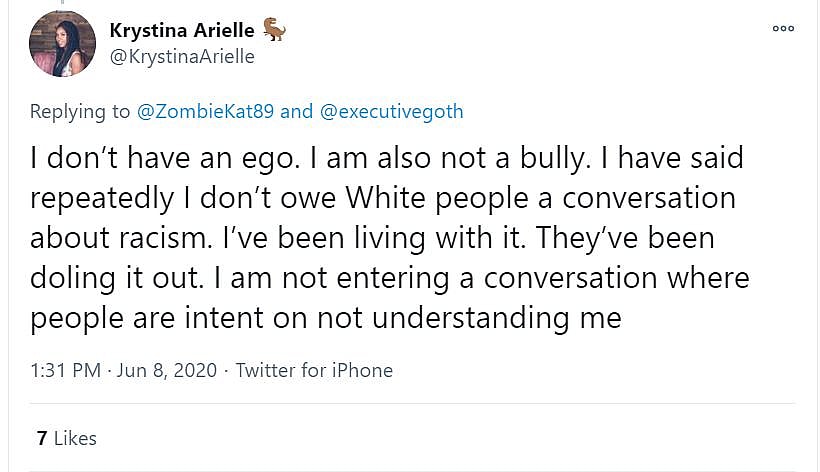The image size is (820, 472).
Task: Click the tweet line starting "repeatedly I don't owe"
Action: 382,197
